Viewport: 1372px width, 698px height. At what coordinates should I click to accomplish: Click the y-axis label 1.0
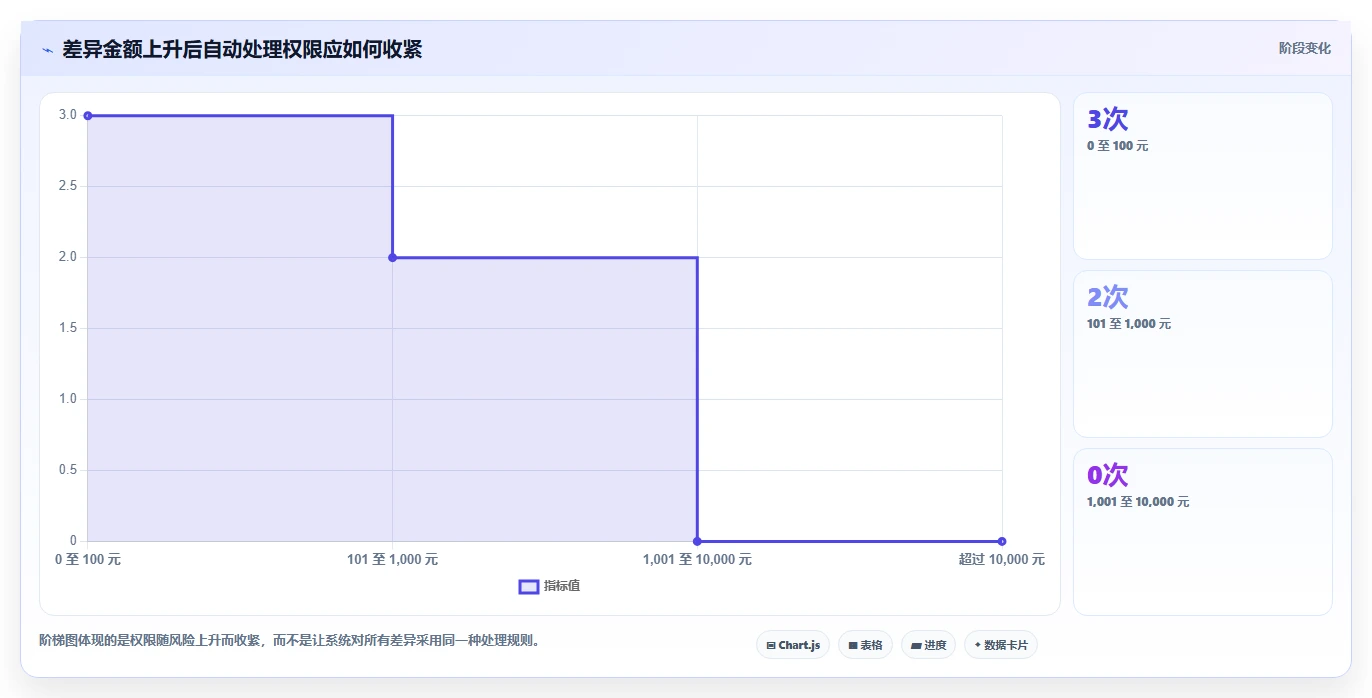click(68, 399)
